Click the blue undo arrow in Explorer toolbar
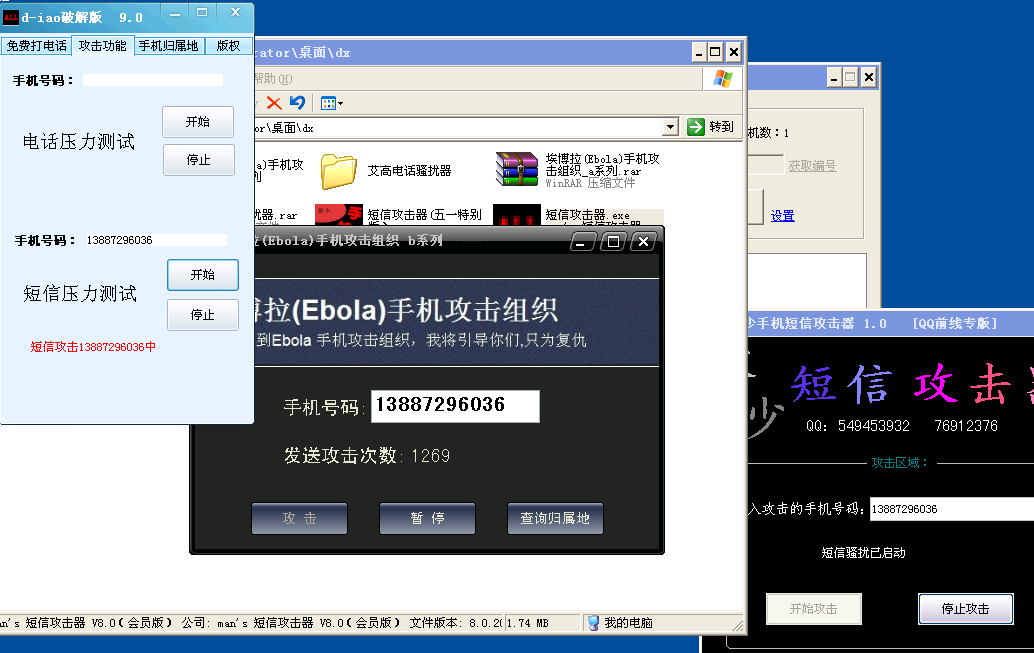This screenshot has width=1034, height=653. tap(297, 103)
